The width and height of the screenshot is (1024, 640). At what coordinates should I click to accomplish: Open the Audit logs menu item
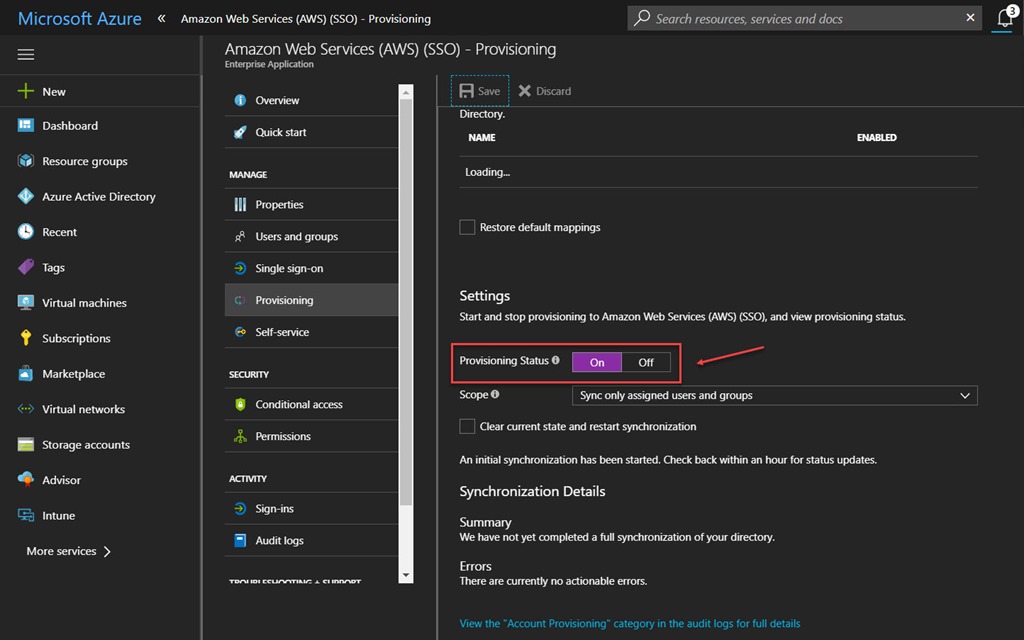point(312,540)
